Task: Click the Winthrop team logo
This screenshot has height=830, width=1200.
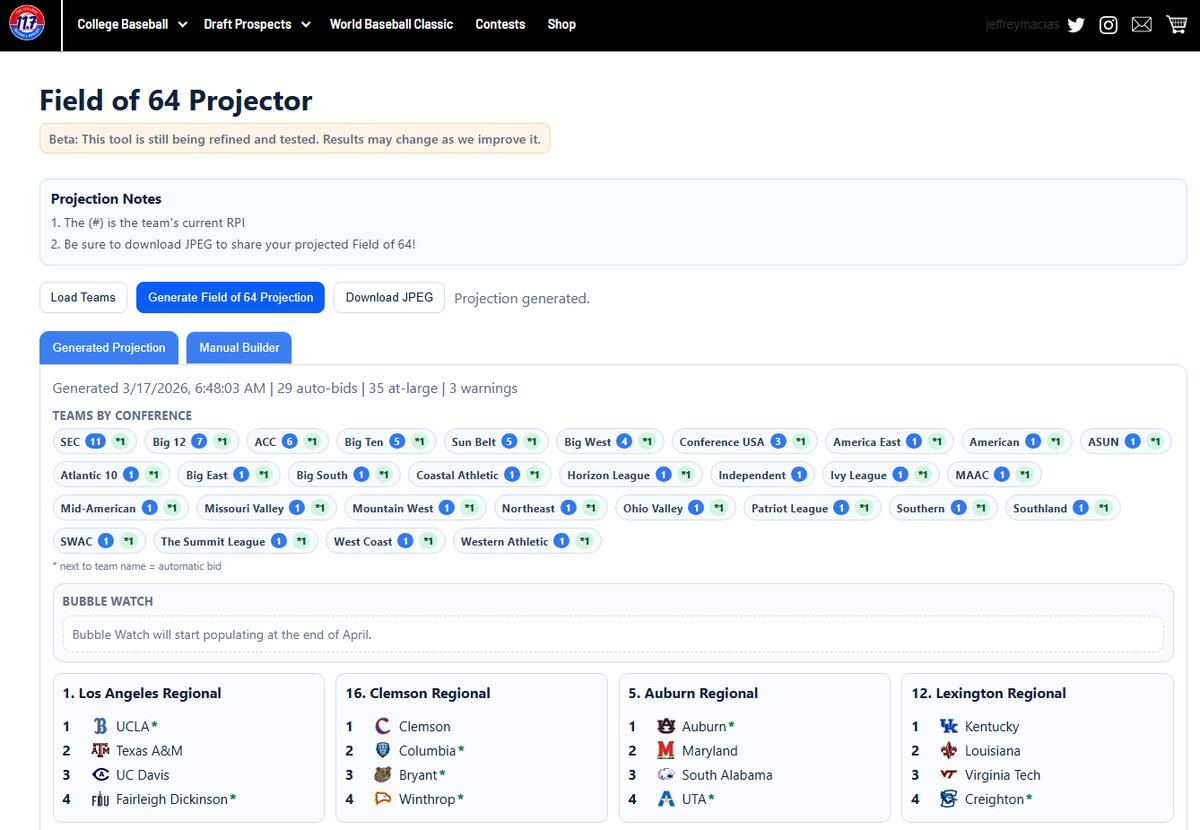Action: 383,799
